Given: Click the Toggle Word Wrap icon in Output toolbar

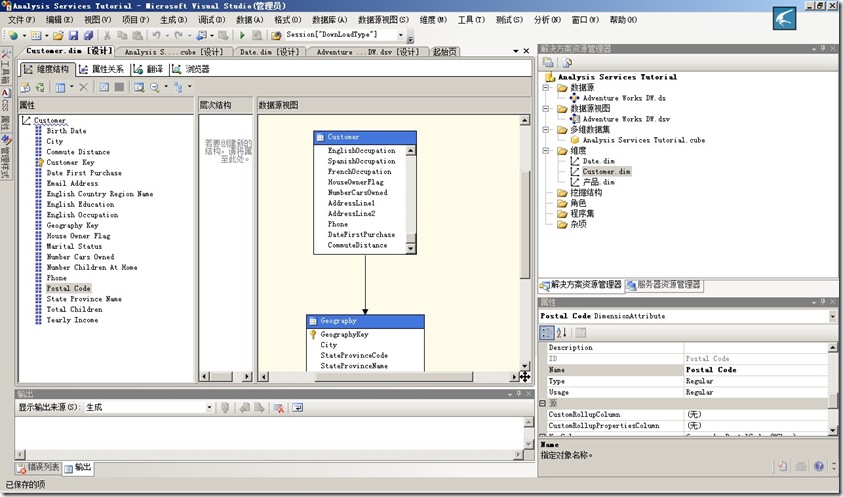Looking at the screenshot, I should (297, 408).
